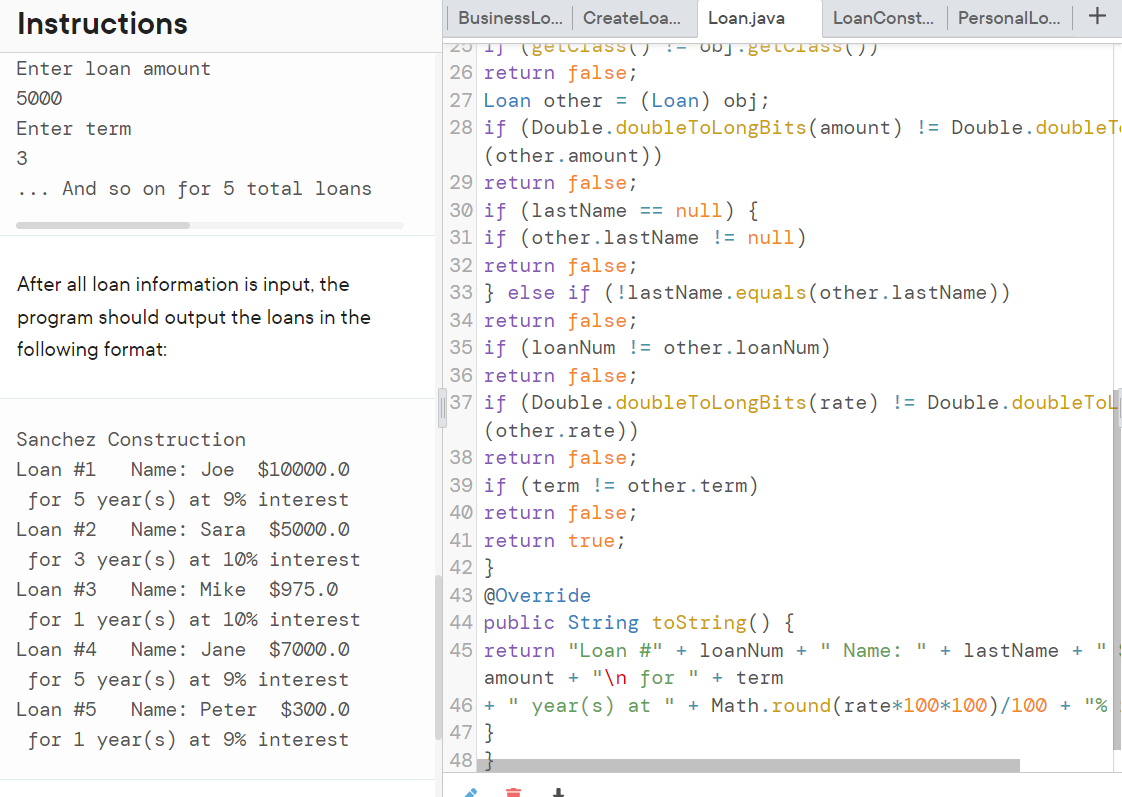Click 'doubleToLongBits(rate)' on line 37
This screenshot has width=1122, height=797.
point(746,403)
